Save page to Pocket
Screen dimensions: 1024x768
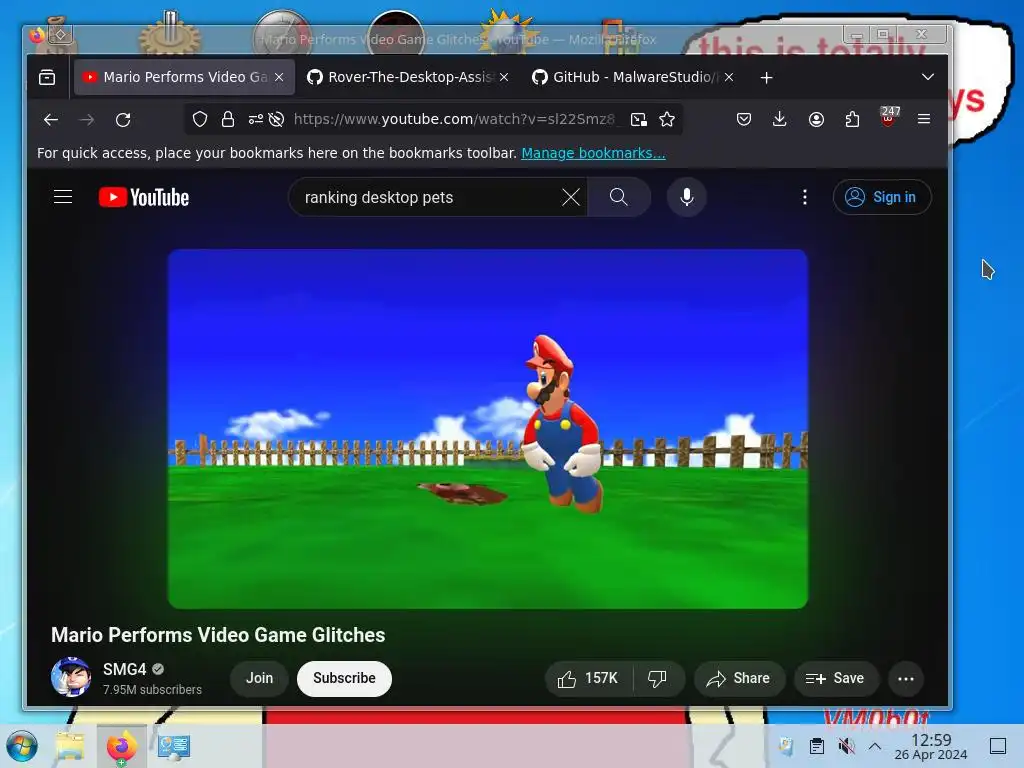click(x=743, y=120)
